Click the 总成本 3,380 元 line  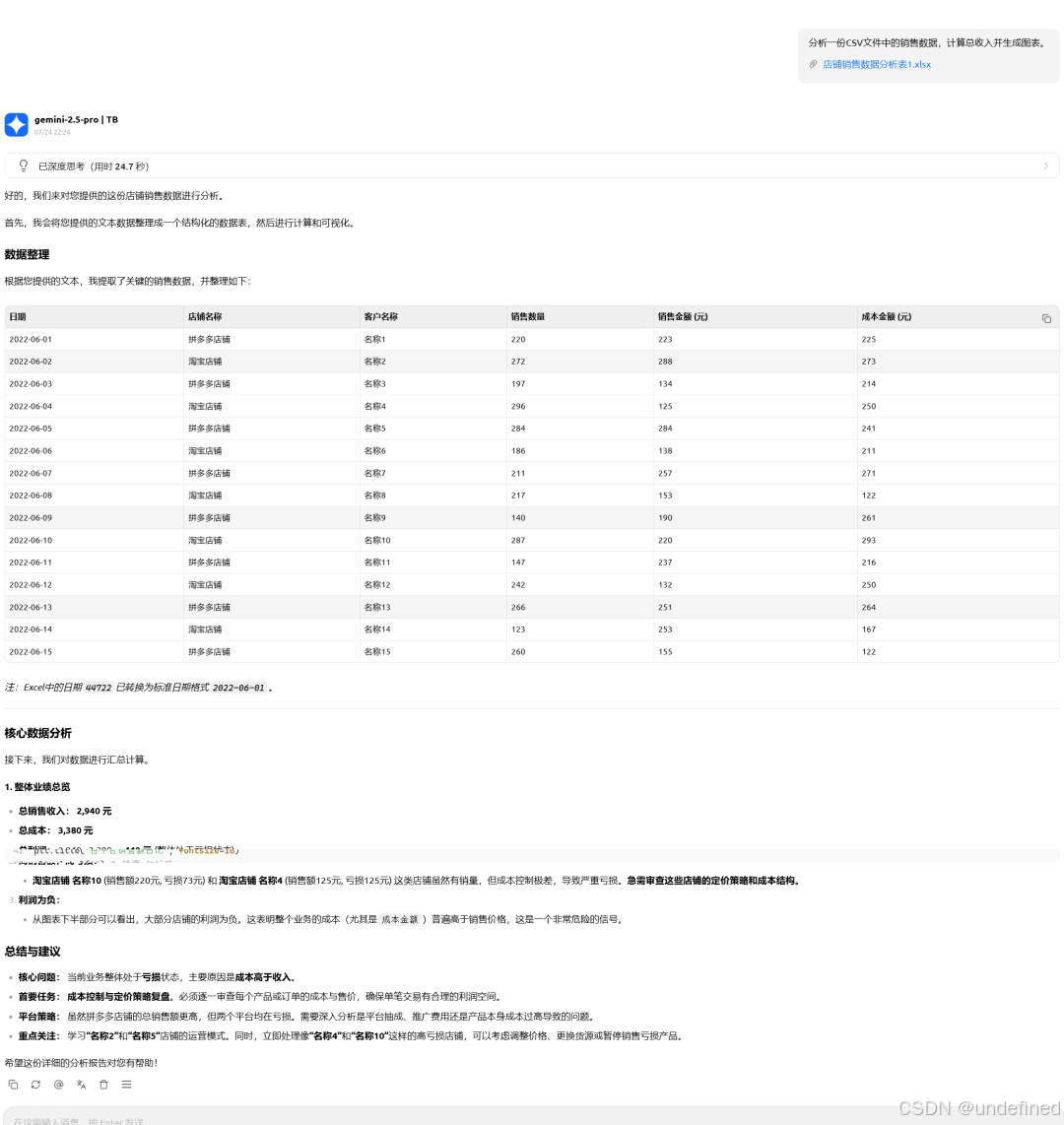pos(56,830)
